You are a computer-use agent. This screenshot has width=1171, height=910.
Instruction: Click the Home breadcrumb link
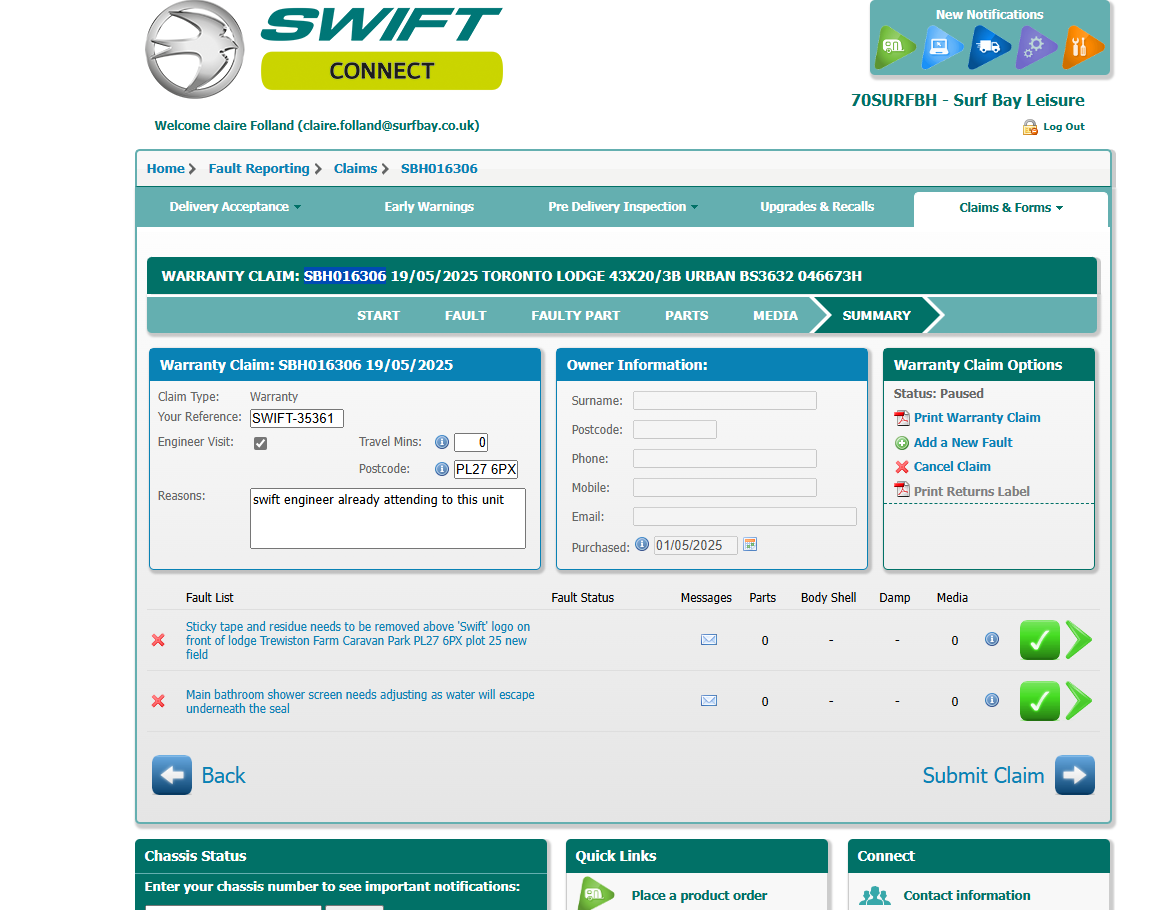(165, 169)
